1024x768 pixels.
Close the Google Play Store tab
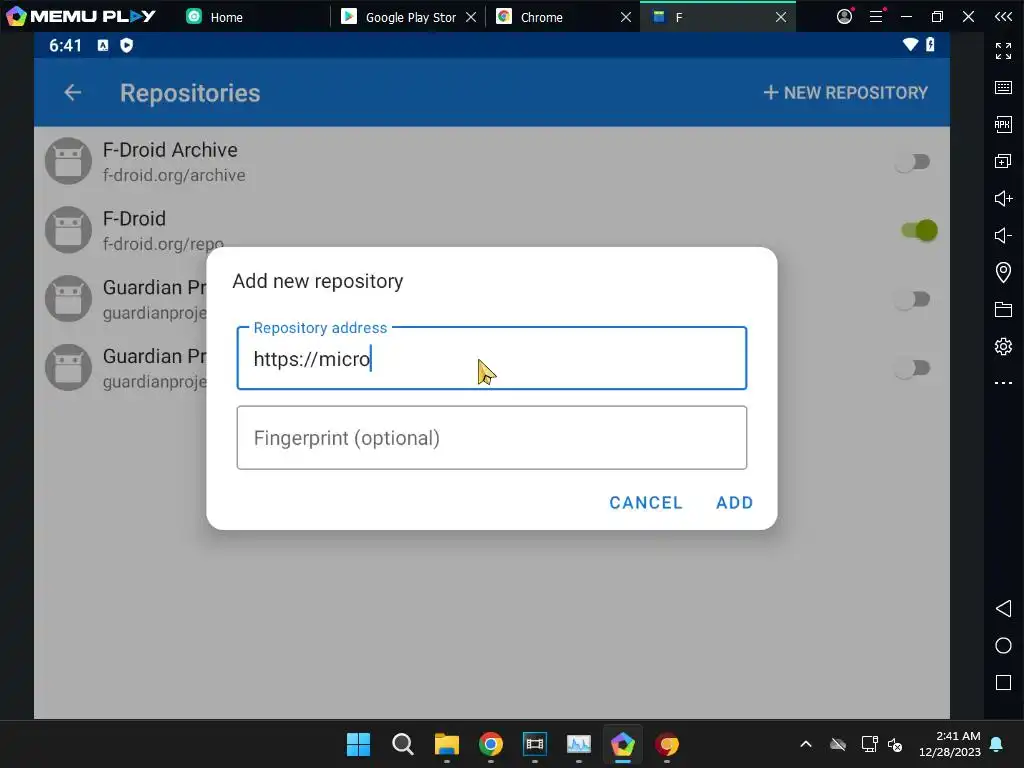click(x=471, y=17)
